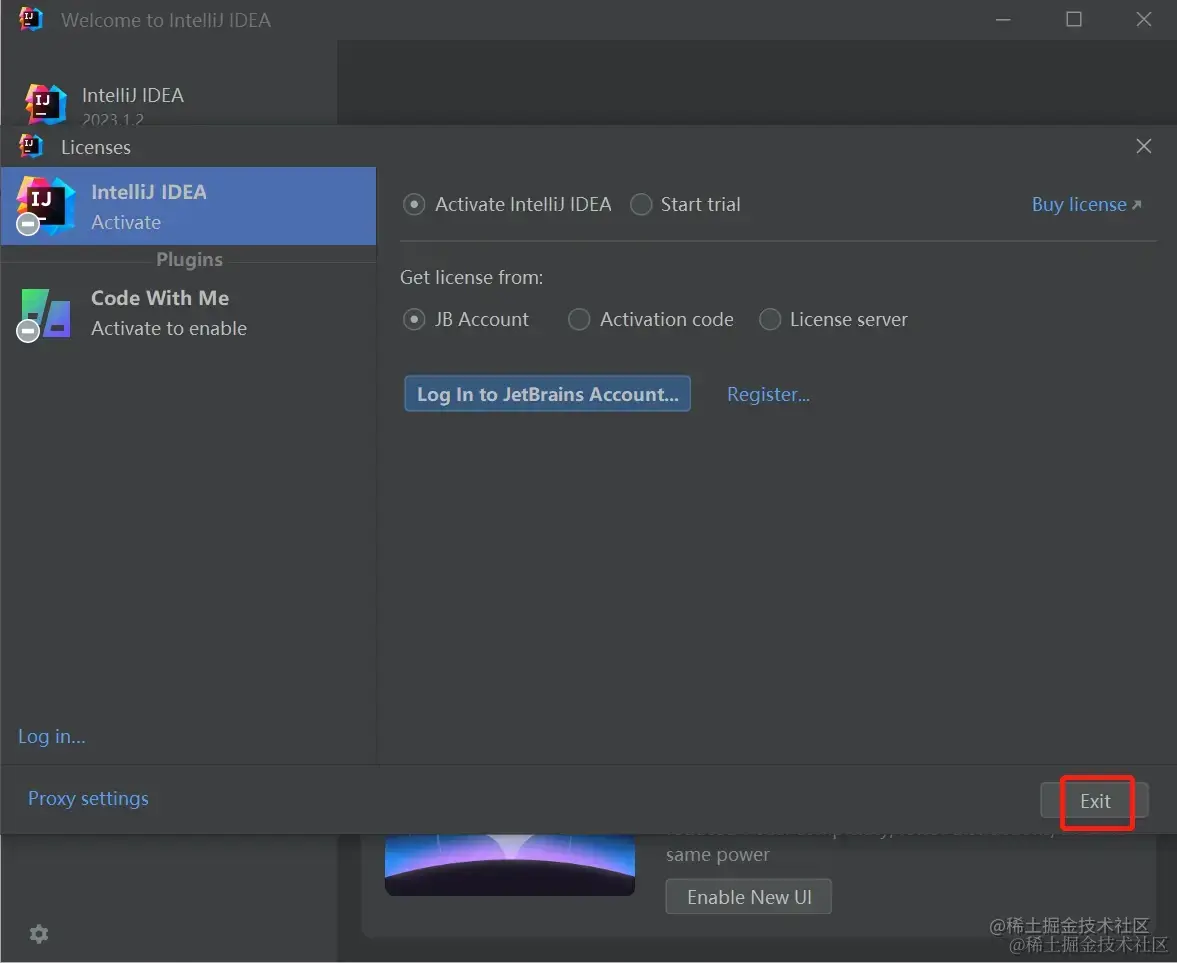Click the Exit button
1177x963 pixels.
[x=1094, y=801]
